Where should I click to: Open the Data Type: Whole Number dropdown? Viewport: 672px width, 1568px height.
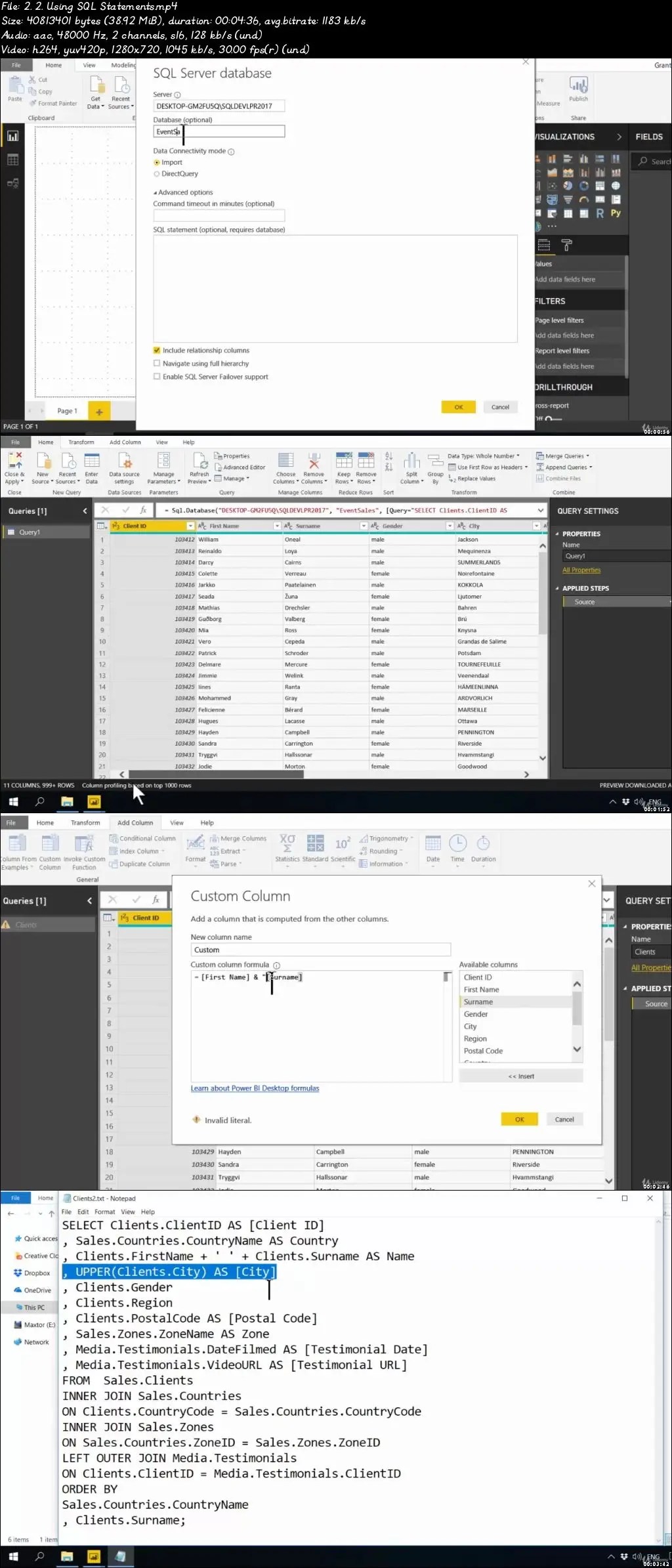(x=484, y=456)
